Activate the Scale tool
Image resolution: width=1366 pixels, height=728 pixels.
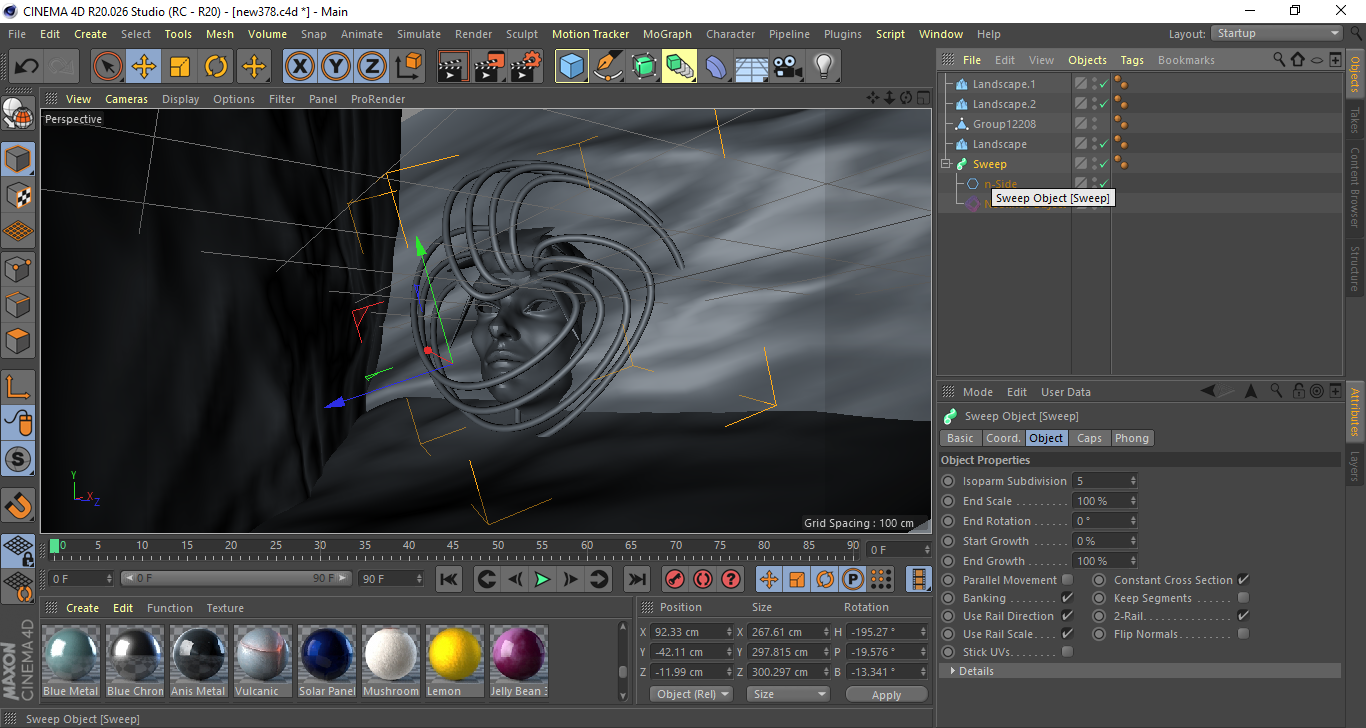[180, 67]
